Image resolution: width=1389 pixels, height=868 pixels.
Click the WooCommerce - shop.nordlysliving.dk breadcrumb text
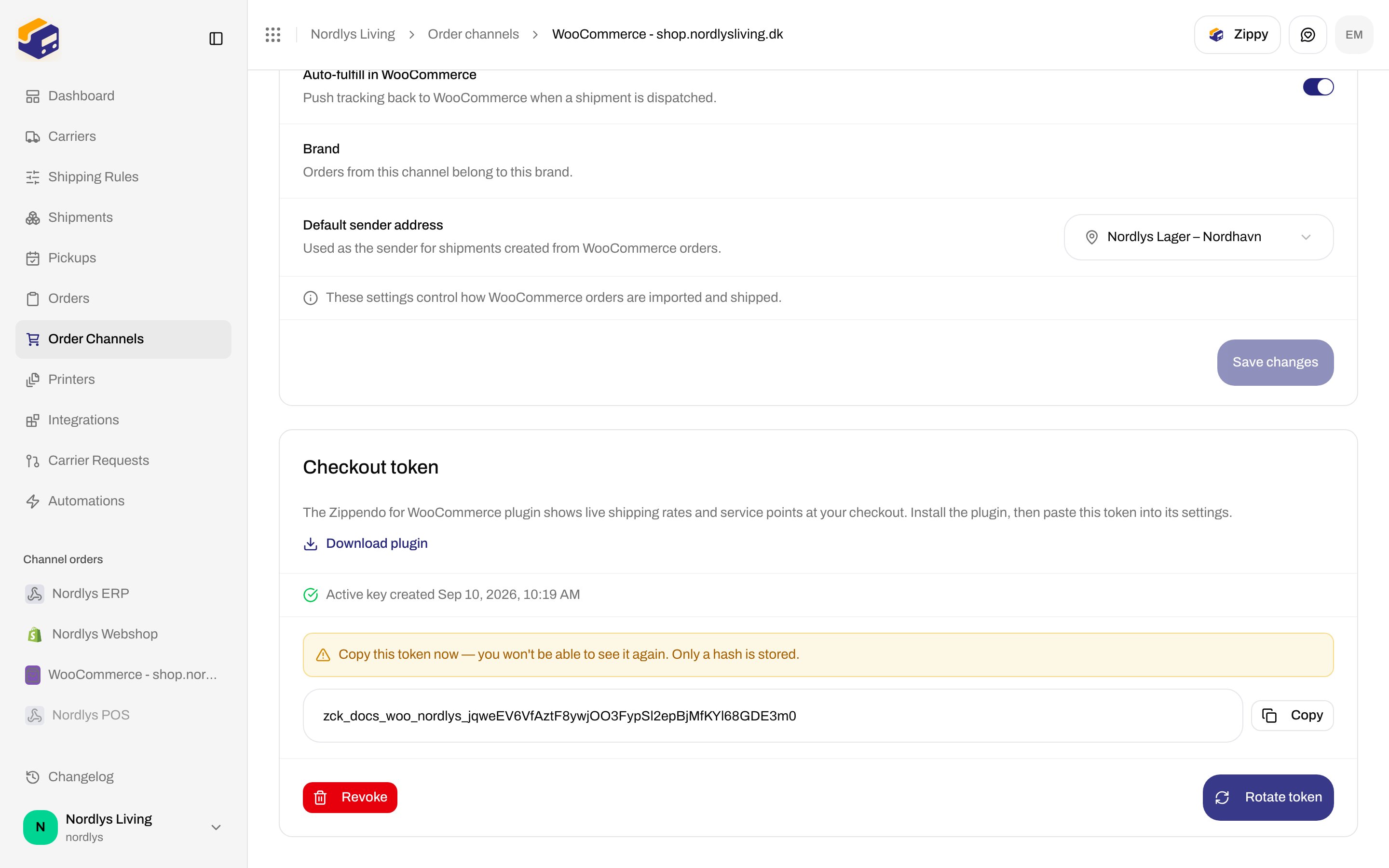[x=667, y=34]
